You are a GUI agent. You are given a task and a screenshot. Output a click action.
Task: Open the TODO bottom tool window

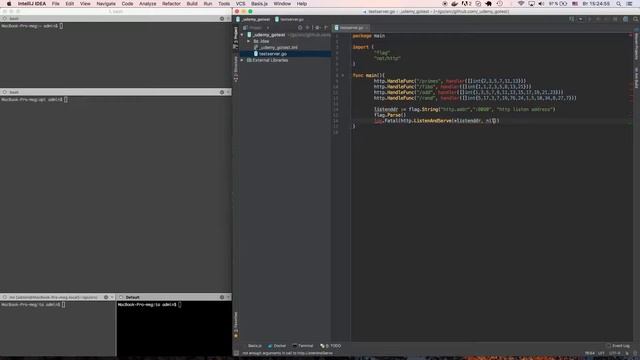pos(331,346)
